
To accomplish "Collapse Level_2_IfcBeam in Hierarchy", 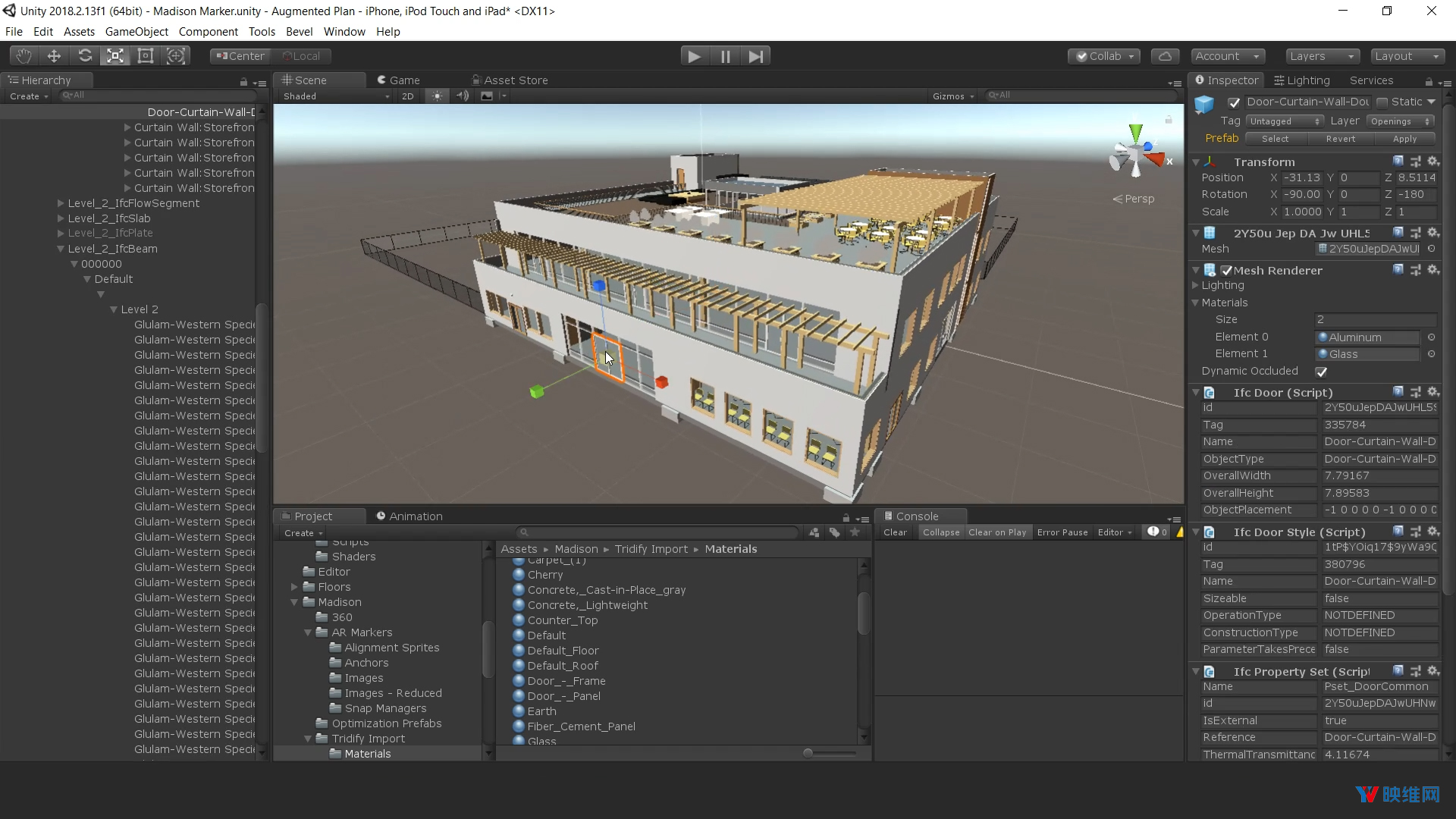I will pos(61,249).
